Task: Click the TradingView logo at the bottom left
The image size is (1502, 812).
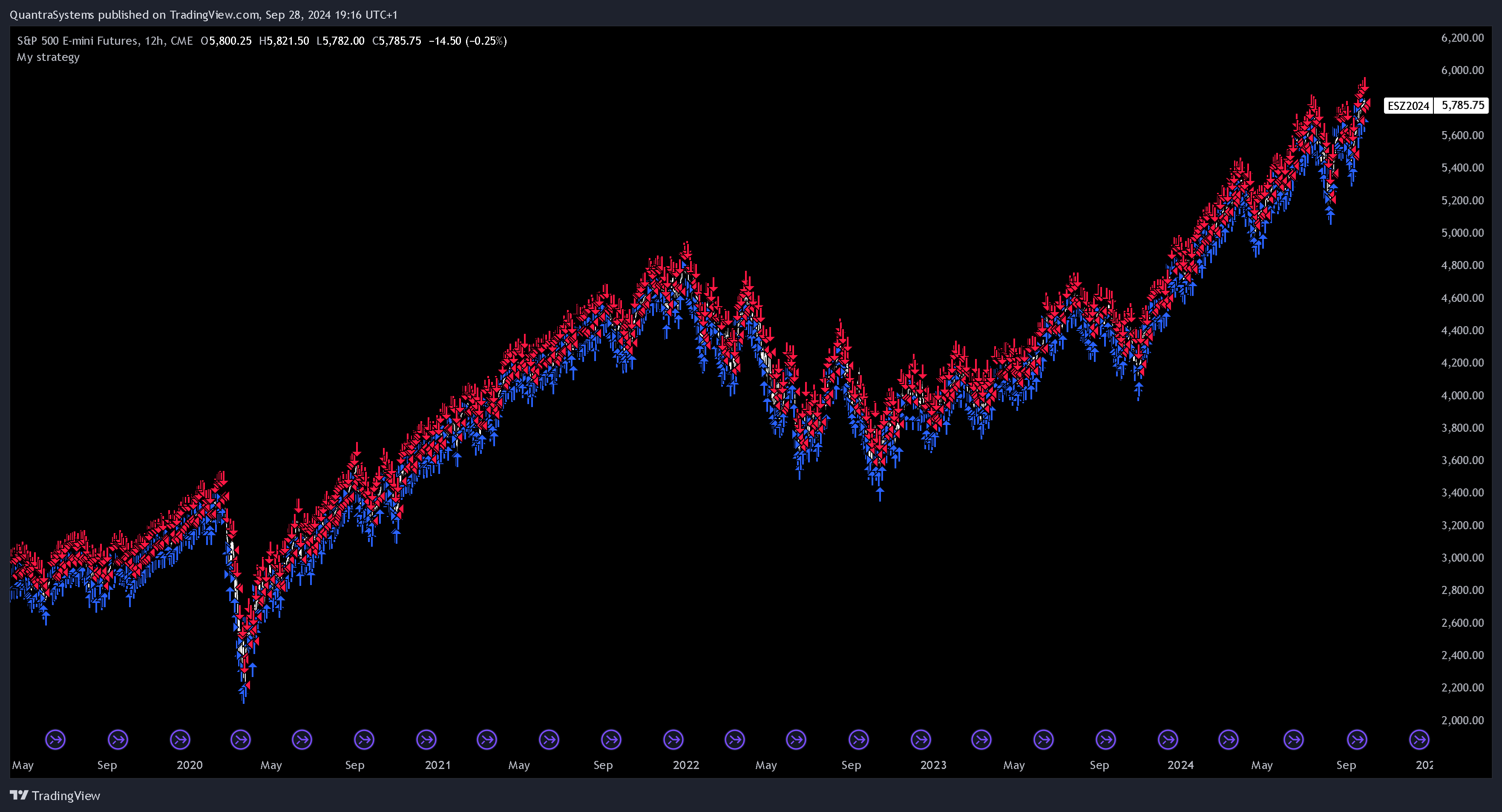Action: pos(19,795)
